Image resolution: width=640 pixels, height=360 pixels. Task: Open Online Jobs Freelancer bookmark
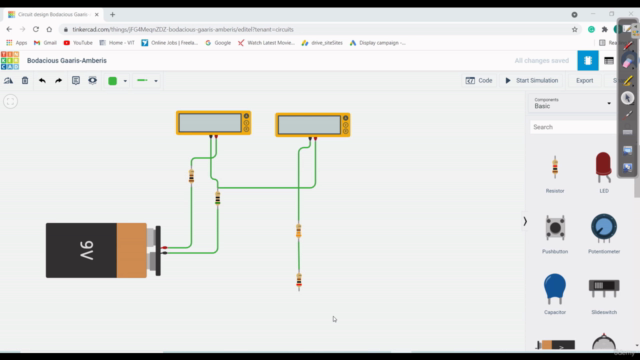pos(169,43)
